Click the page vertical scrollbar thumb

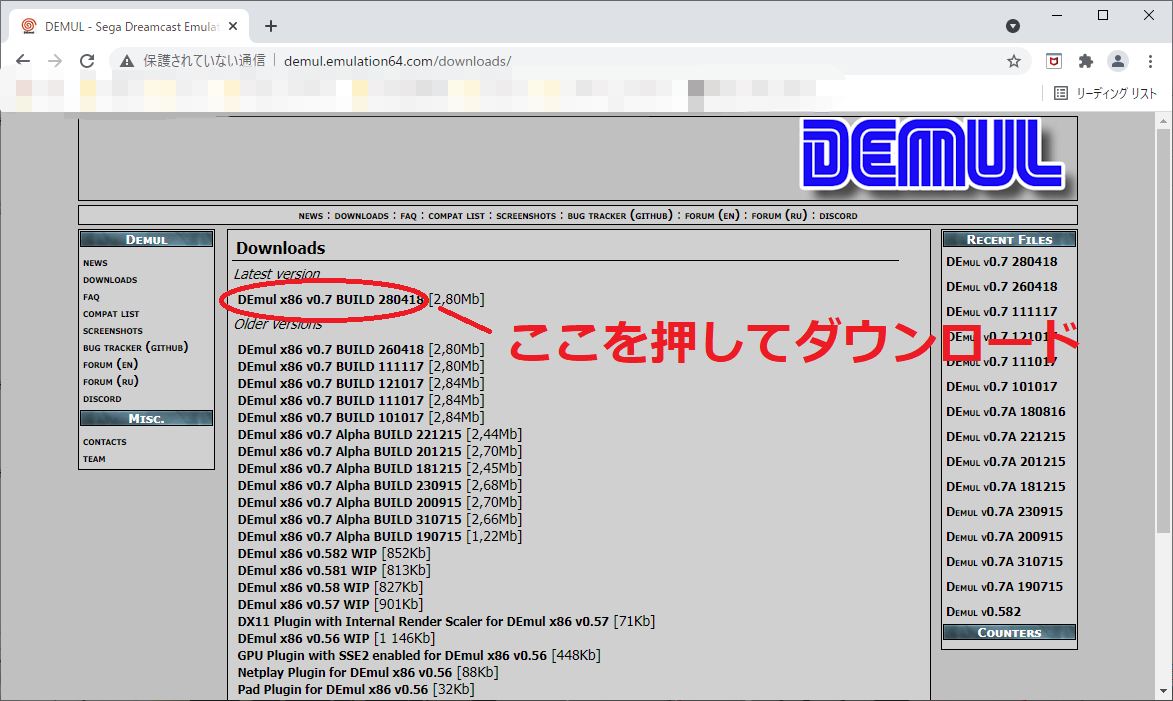pos(1163,329)
